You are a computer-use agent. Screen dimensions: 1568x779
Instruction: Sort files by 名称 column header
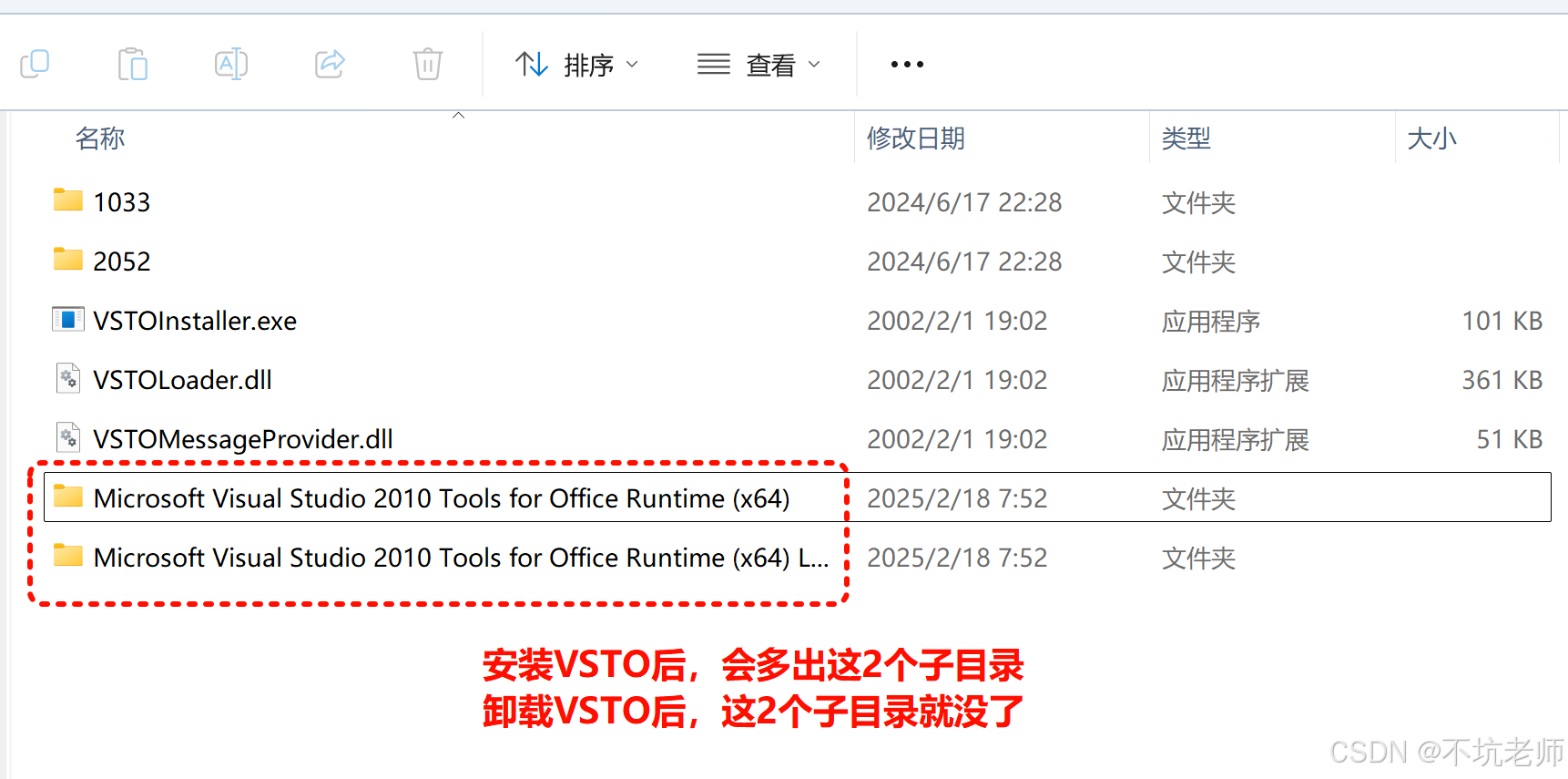pyautogui.click(x=100, y=138)
